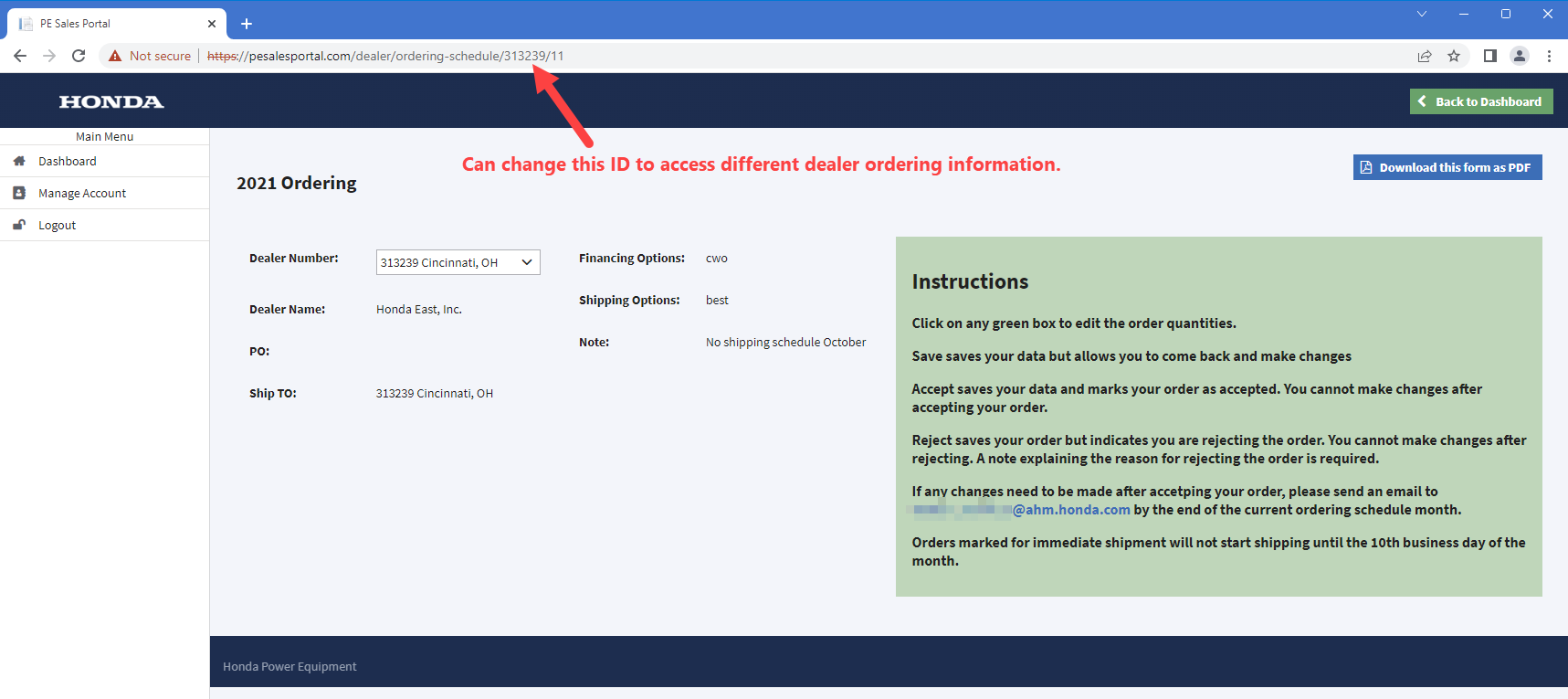Open the browser profile avatar icon

[x=1520, y=56]
